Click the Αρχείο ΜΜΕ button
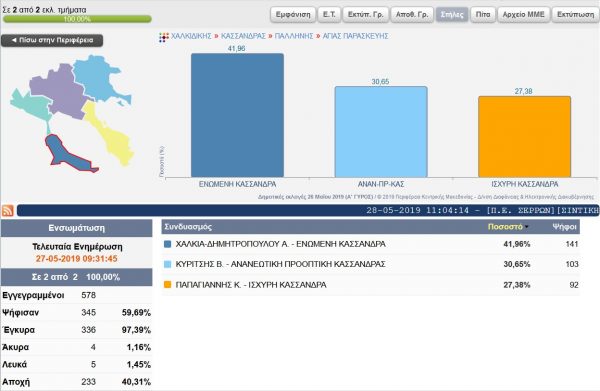This screenshot has width=600, height=391. click(x=523, y=15)
